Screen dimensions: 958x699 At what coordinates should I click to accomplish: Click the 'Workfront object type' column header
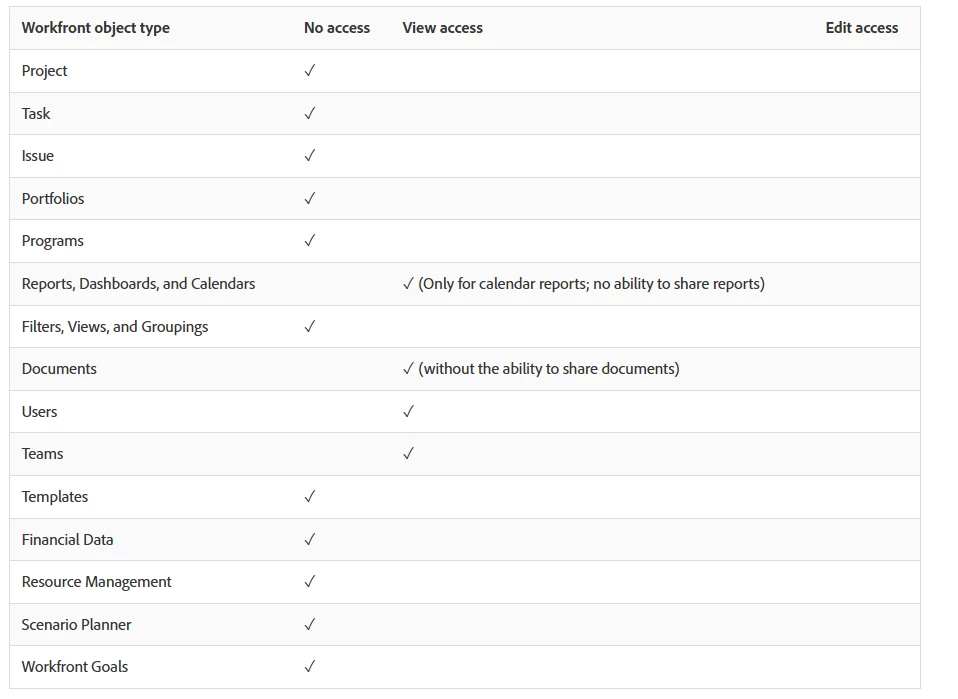pyautogui.click(x=96, y=28)
